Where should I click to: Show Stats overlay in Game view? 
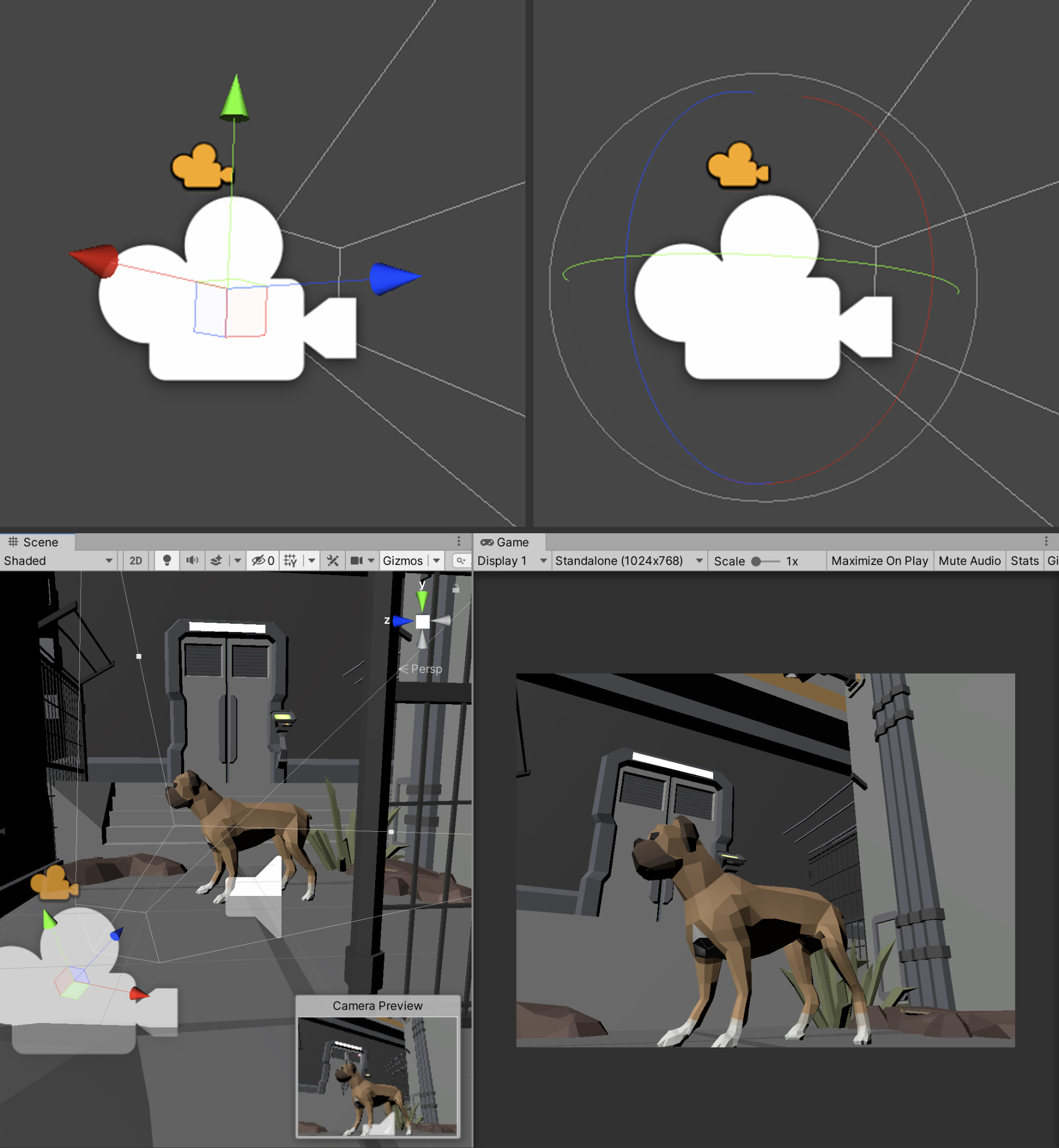click(x=1024, y=561)
